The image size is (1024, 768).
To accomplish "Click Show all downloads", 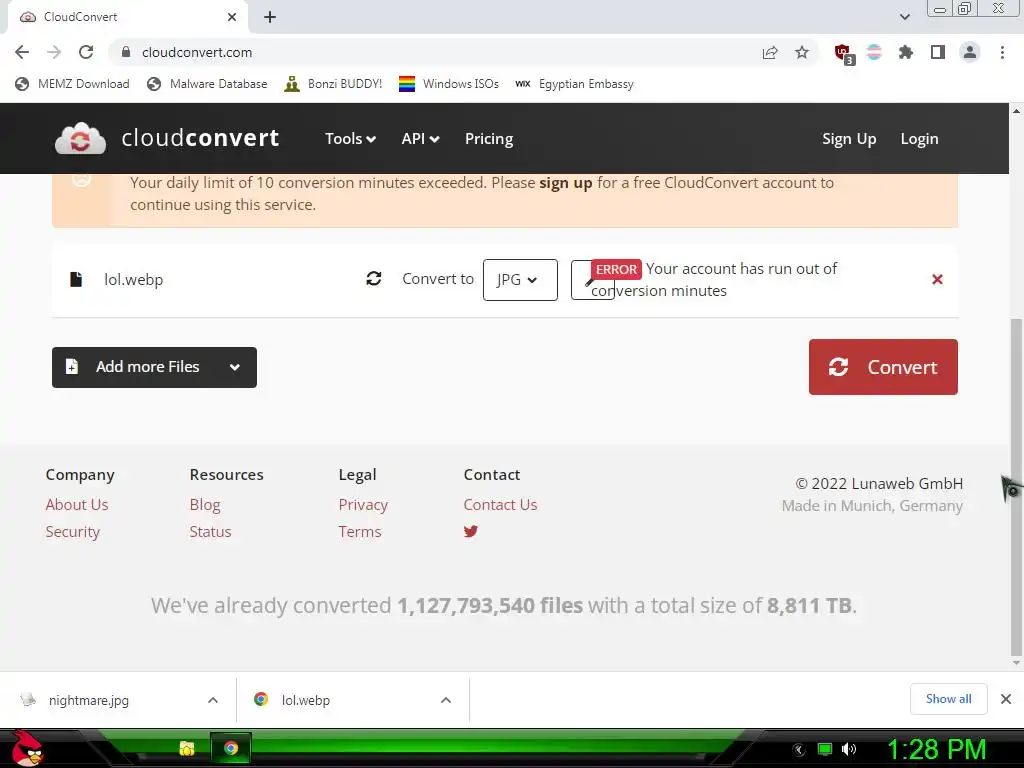I will 948,699.
